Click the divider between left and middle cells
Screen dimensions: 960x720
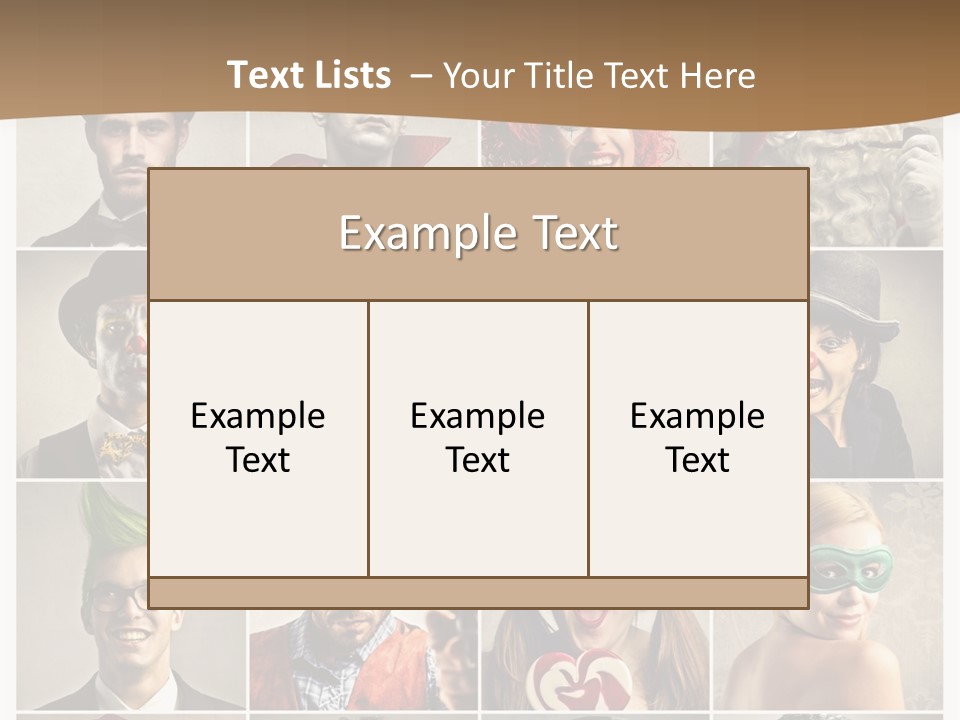[x=369, y=438]
